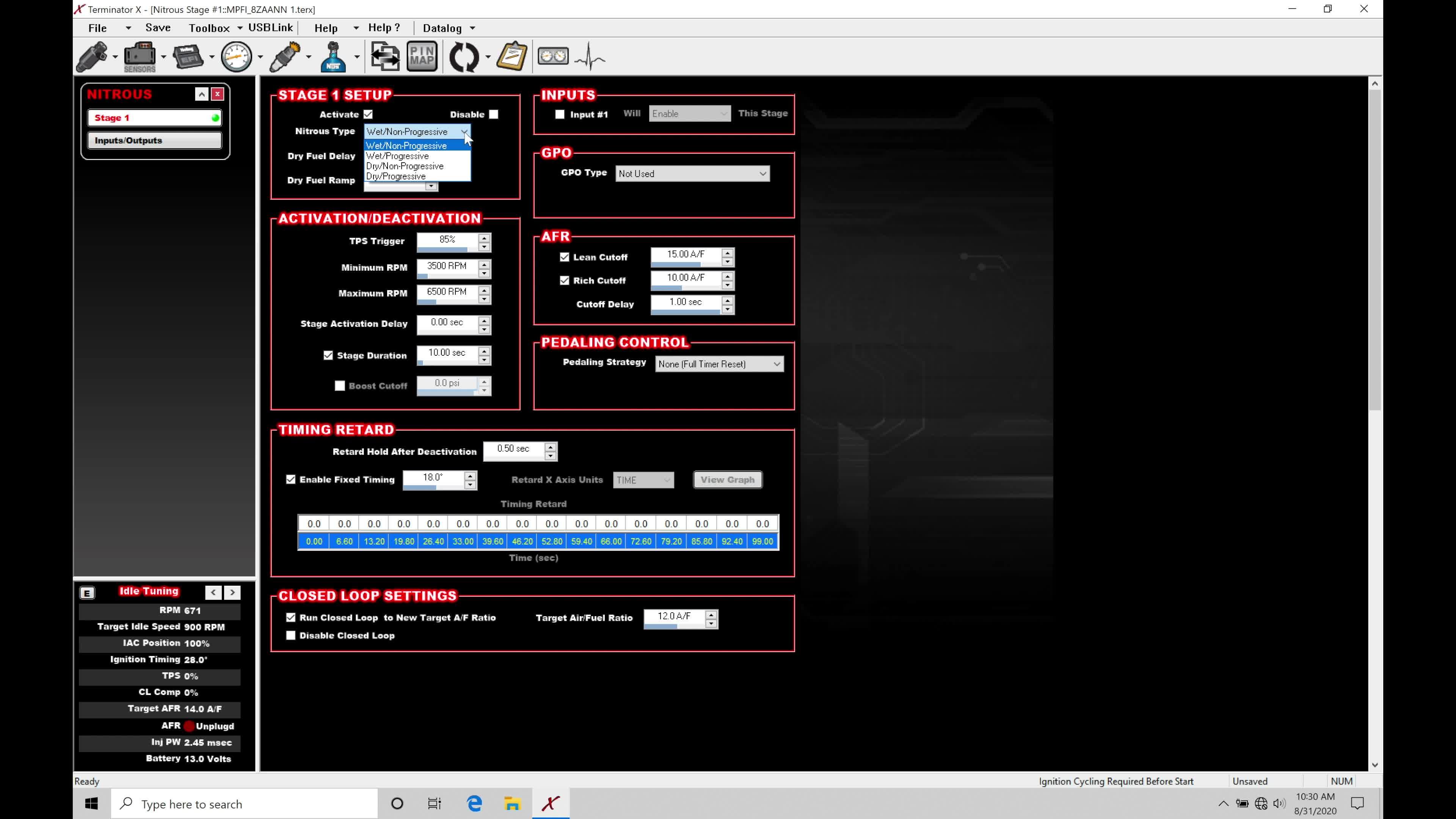Viewport: 1456px width, 819px height.
Task: Select Dry/Non-Progressive from Nitrous Type list
Action: (417, 166)
